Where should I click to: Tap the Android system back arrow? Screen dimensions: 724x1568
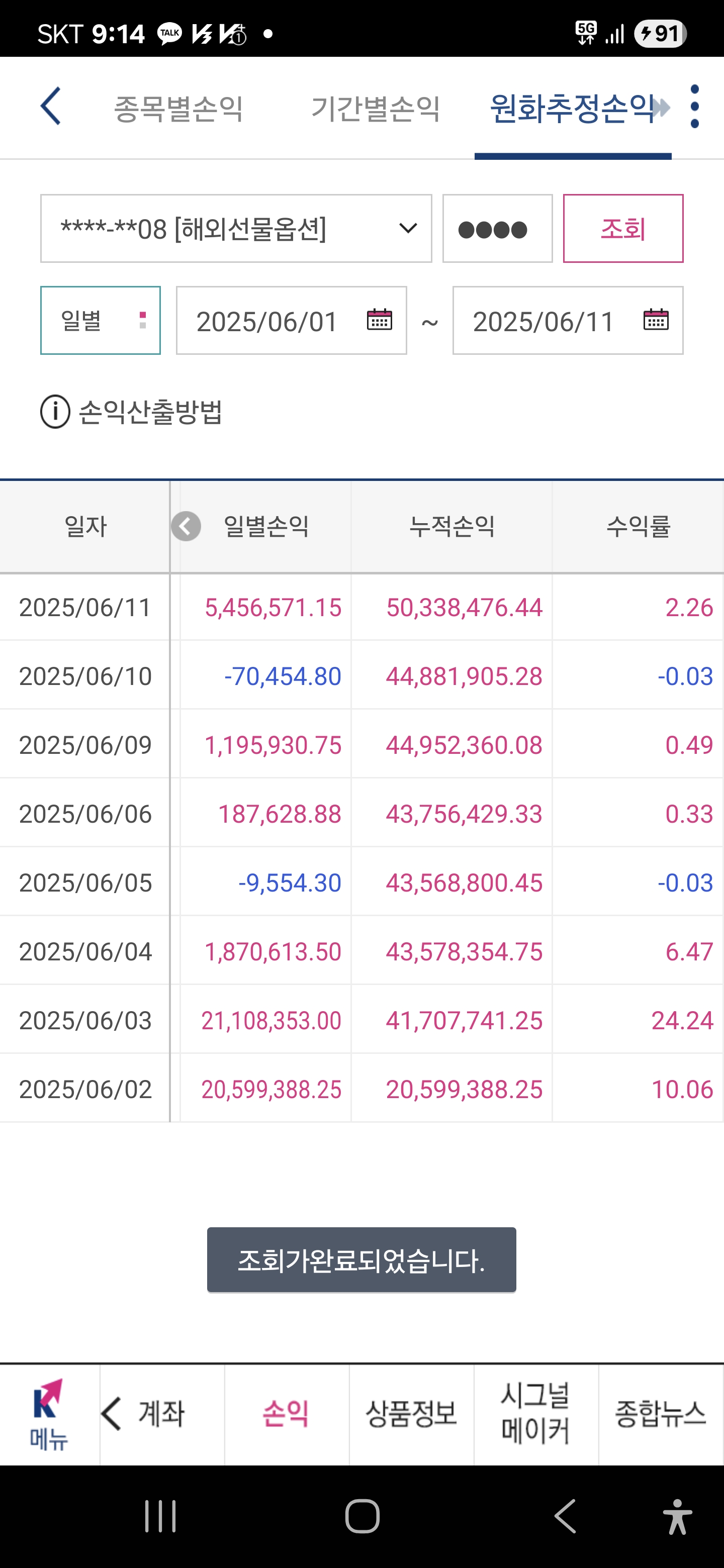coord(565,1516)
